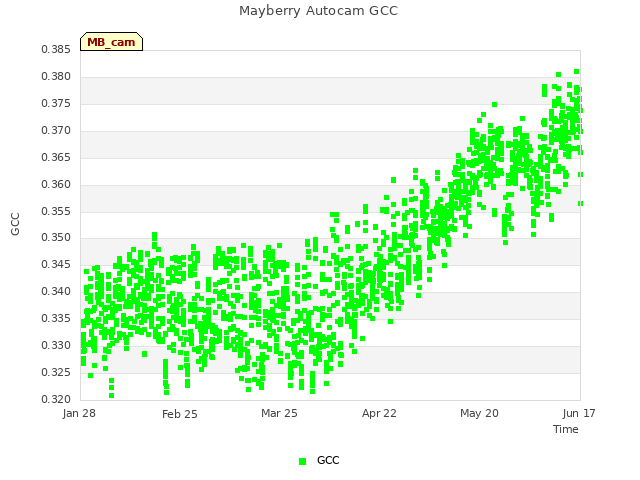This screenshot has width=640, height=480.
Task: Click the 0.375 y-axis value
Action: coord(56,104)
